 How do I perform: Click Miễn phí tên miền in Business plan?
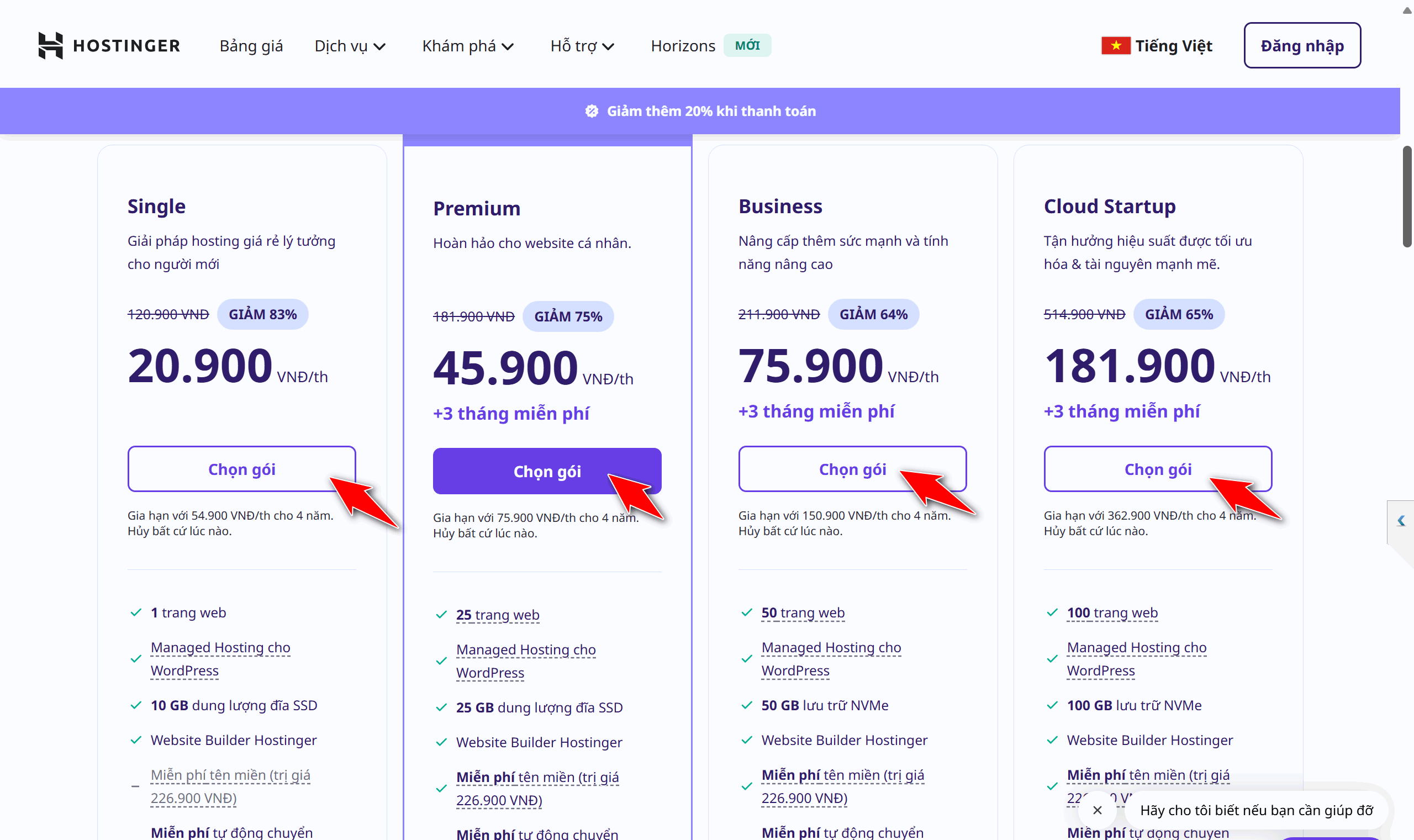click(843, 786)
